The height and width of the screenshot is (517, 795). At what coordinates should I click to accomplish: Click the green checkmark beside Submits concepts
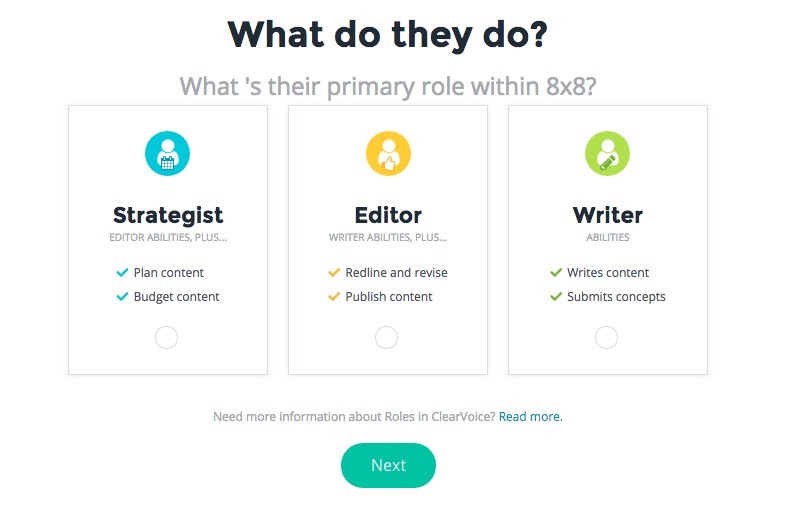point(556,297)
